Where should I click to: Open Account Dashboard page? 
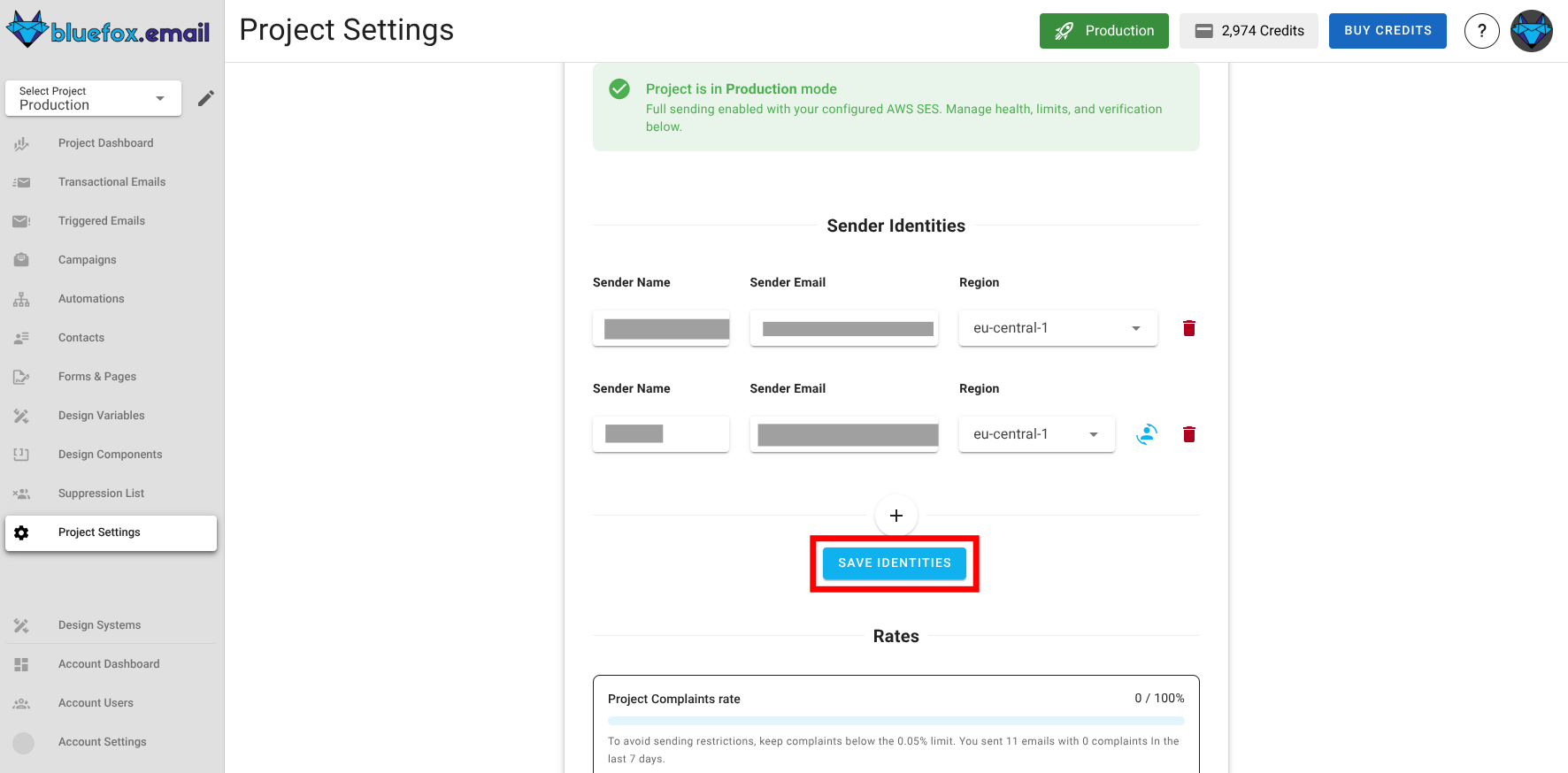109,664
